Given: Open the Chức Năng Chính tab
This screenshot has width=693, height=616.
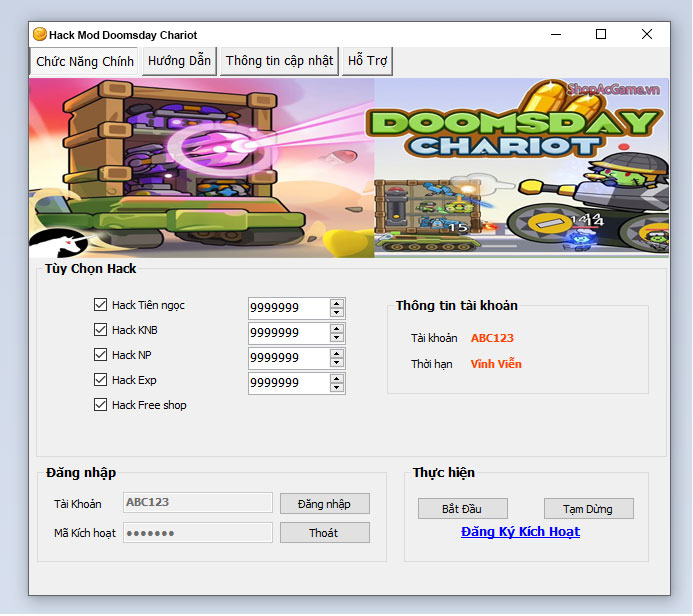Looking at the screenshot, I should click(x=84, y=61).
